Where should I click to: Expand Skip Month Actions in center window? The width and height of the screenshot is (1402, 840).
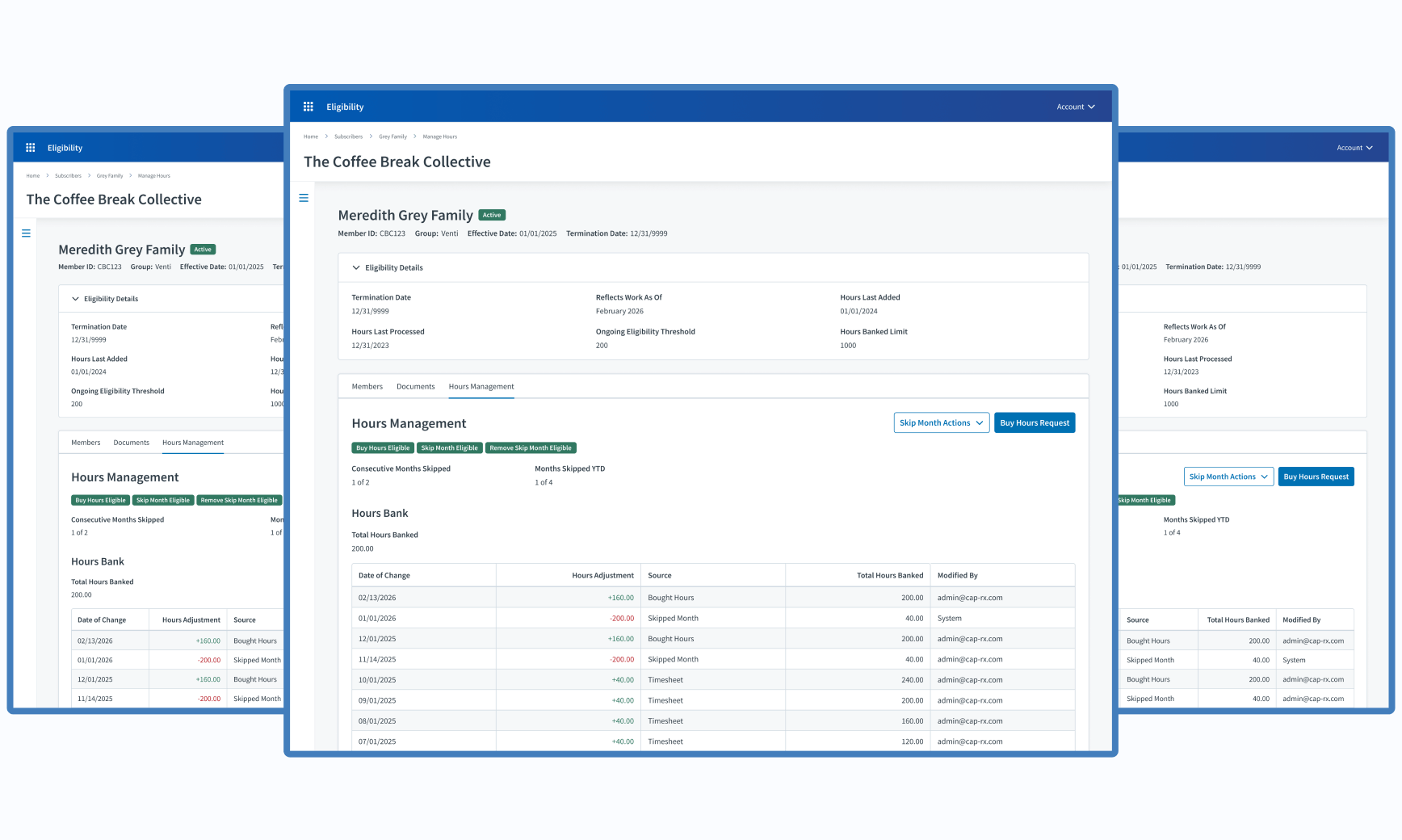click(941, 423)
